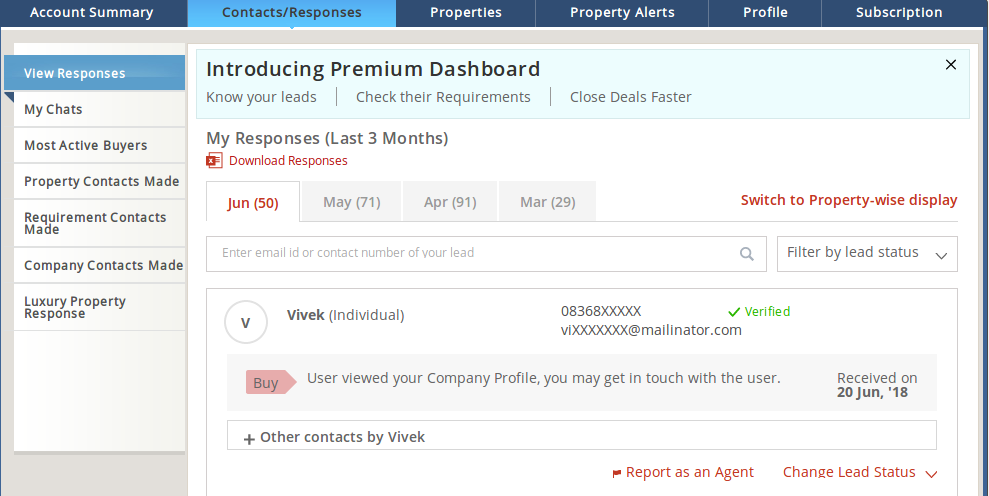Click the Vivek avatar circle

coord(246,322)
